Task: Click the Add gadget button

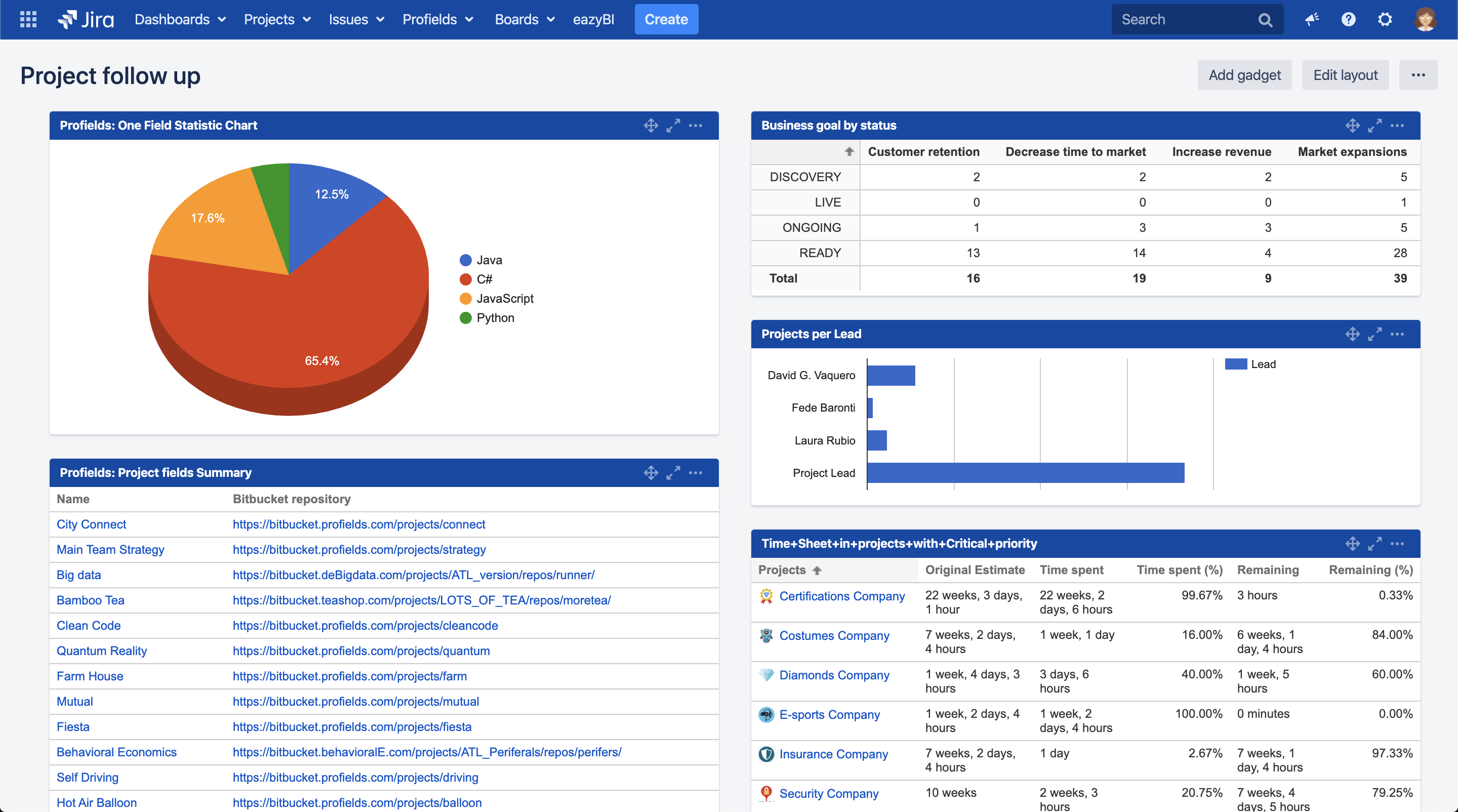Action: (x=1244, y=75)
